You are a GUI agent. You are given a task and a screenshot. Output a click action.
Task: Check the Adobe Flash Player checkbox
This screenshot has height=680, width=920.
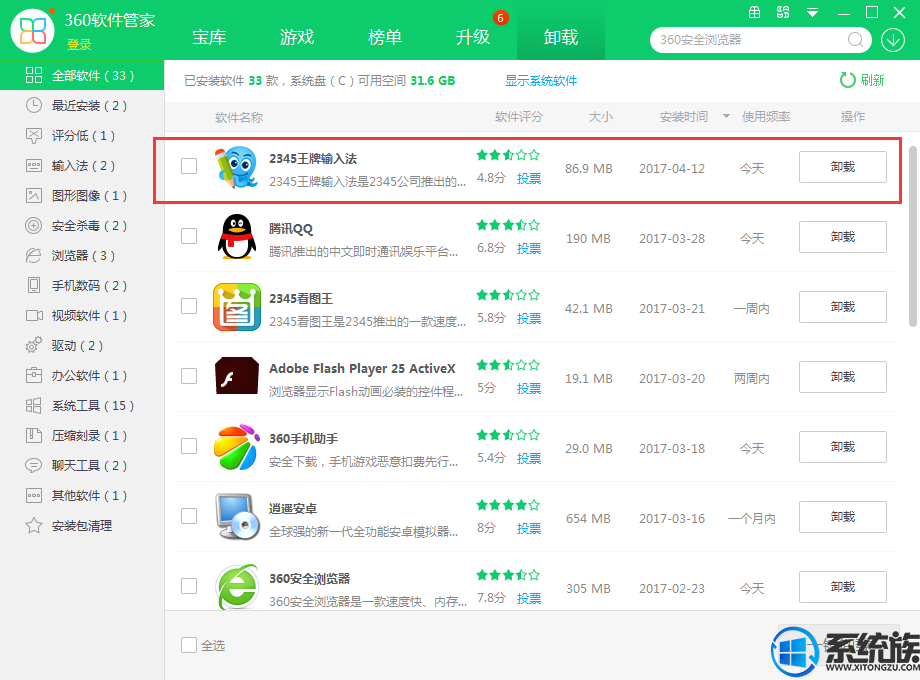click(x=189, y=375)
